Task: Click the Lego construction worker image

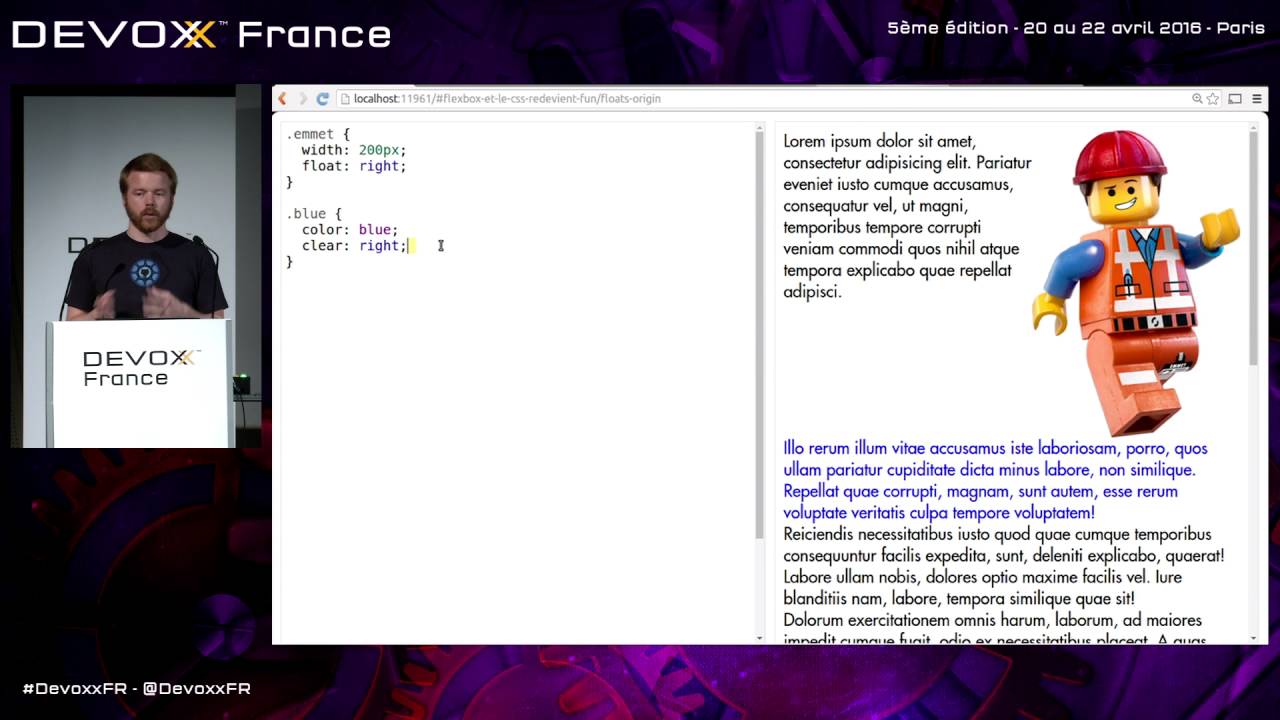Action: point(1136,282)
